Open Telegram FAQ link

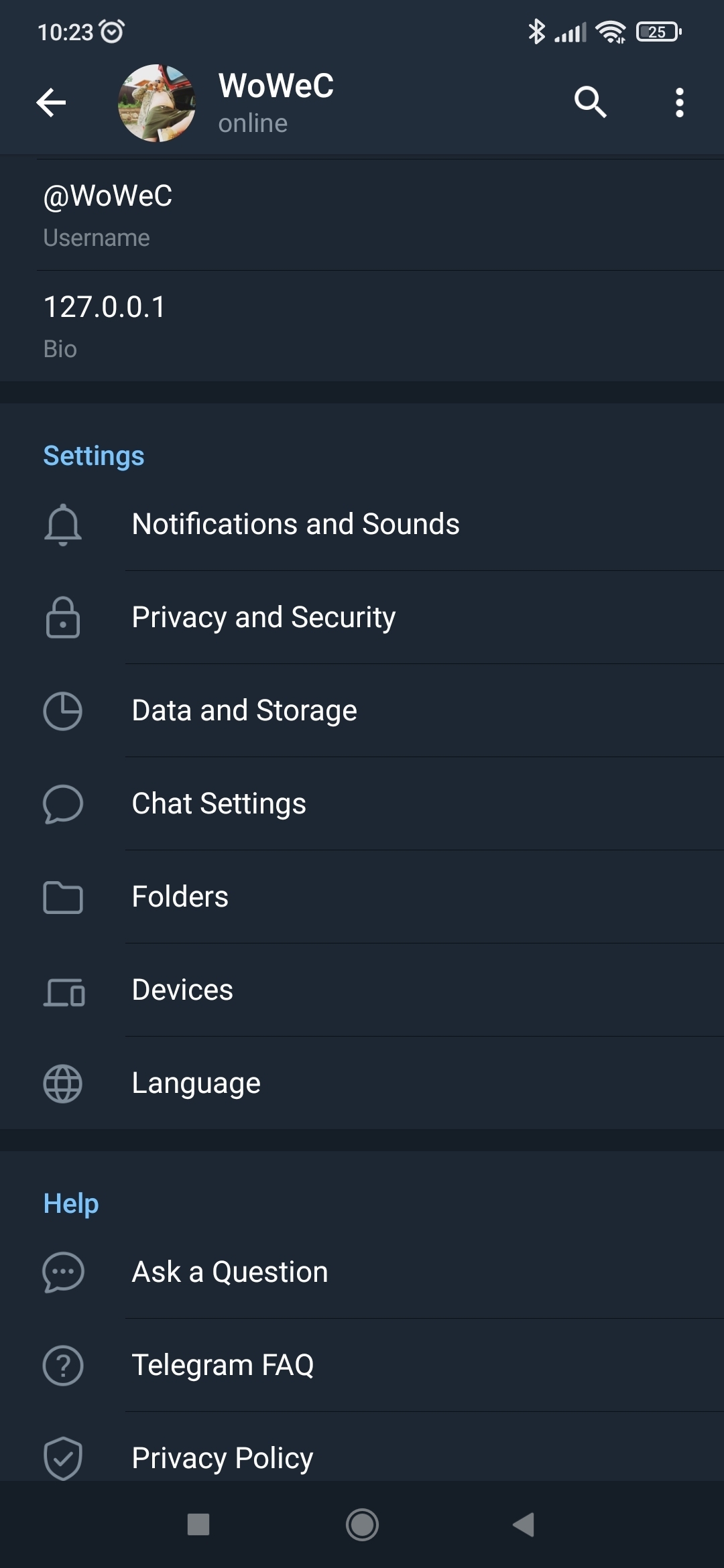click(x=223, y=1365)
